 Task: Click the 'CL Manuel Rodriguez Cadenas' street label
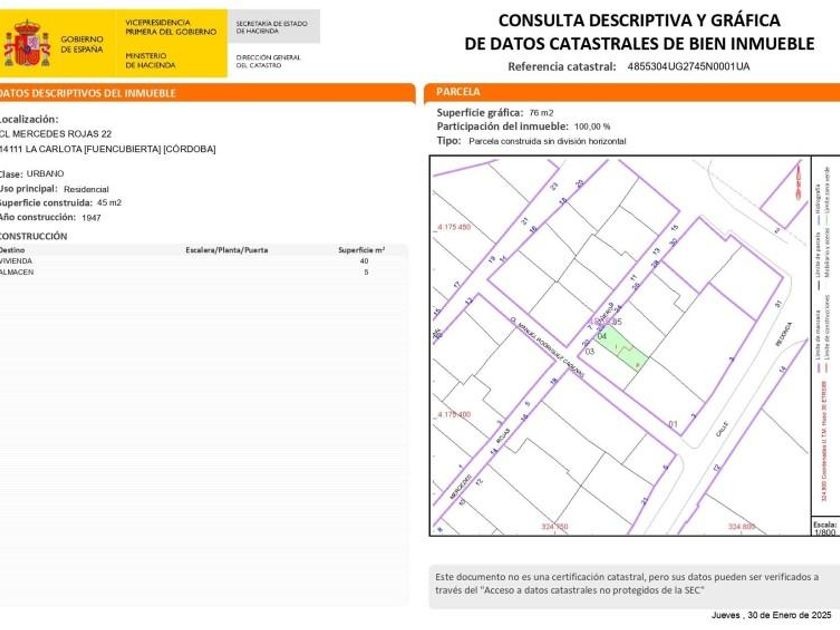point(546,346)
